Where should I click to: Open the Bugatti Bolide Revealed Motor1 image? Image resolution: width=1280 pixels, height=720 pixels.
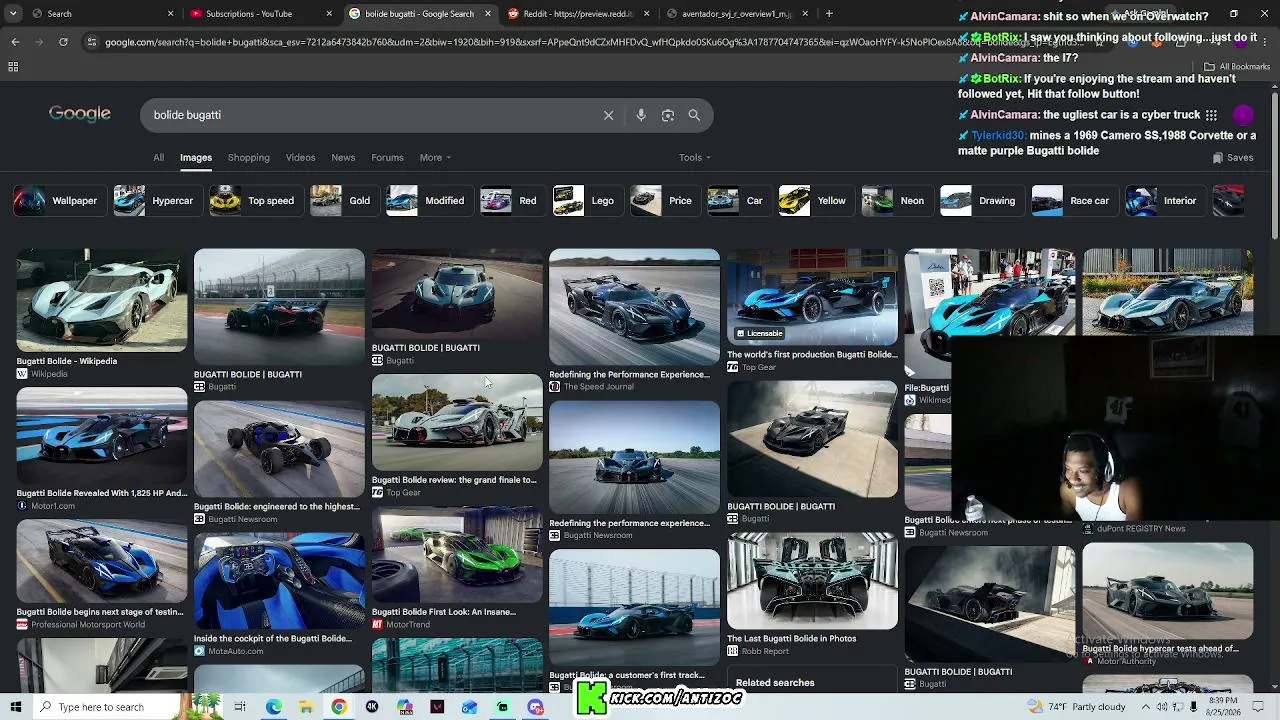(101, 436)
